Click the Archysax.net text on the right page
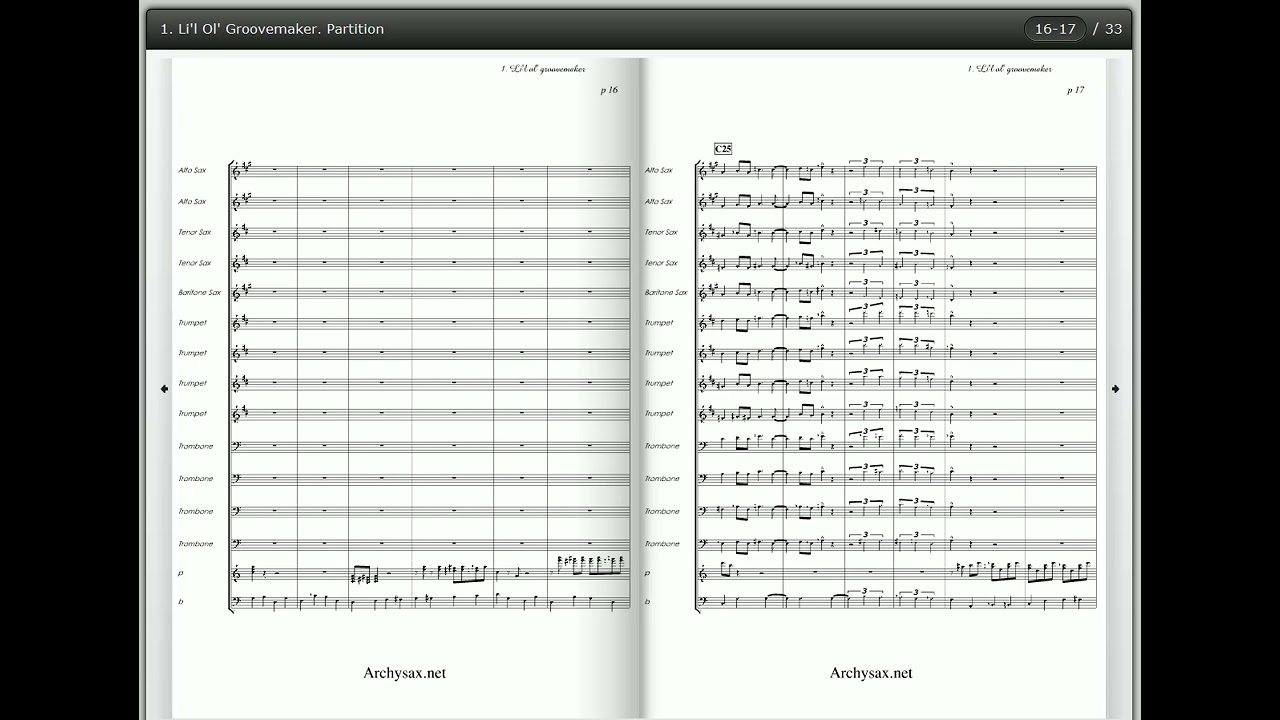 tap(871, 673)
